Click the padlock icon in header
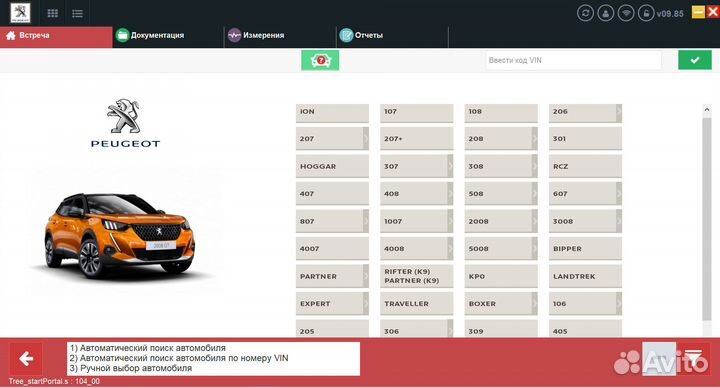This screenshot has height=388, width=720. [x=646, y=13]
